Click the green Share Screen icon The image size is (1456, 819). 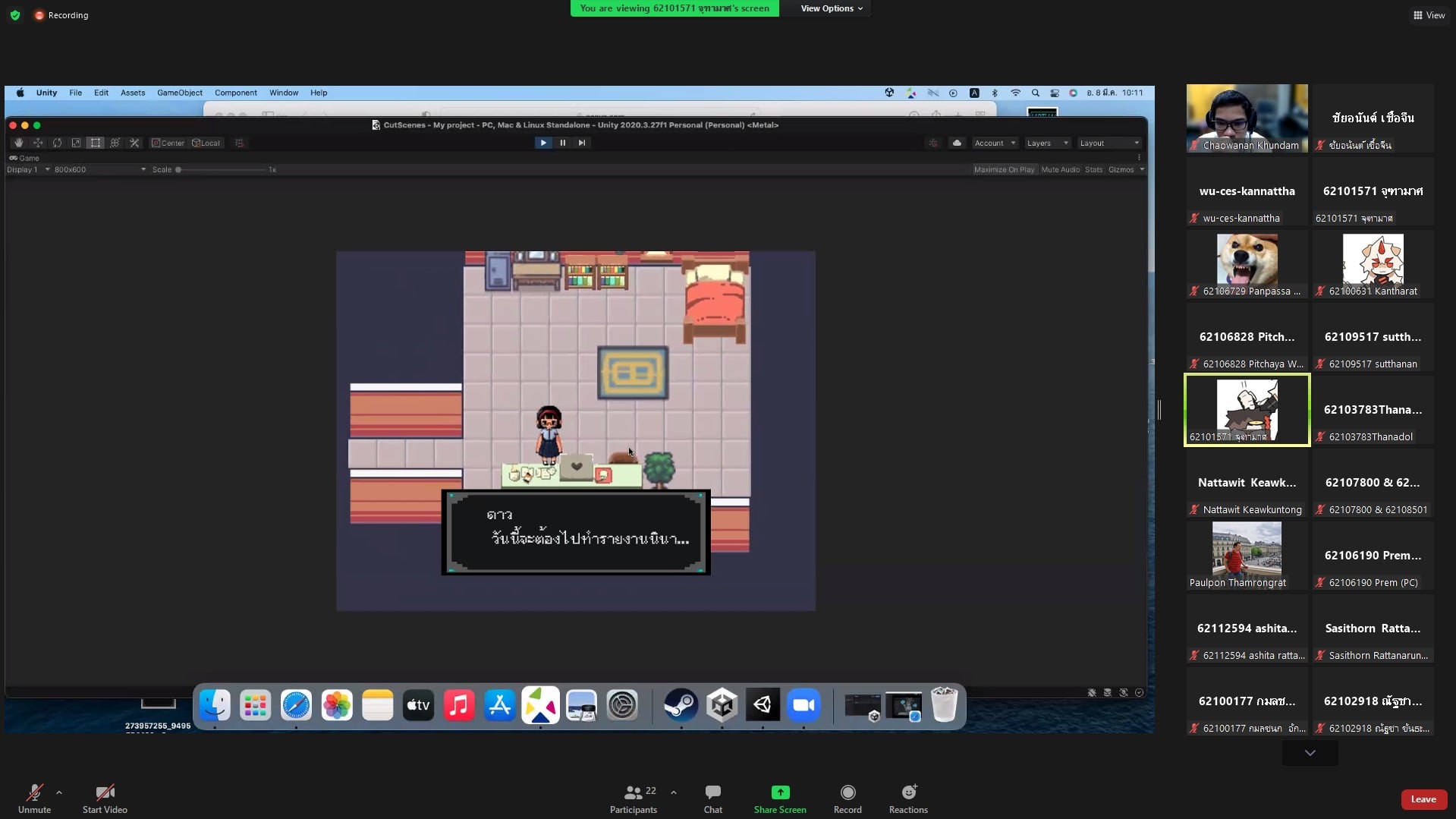779,792
